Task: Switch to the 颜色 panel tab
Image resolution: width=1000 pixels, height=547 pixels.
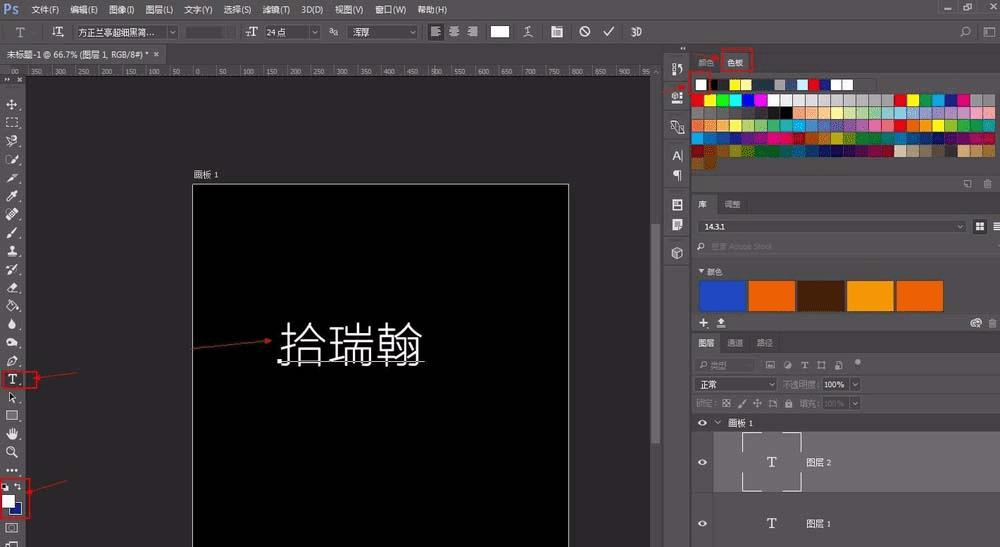Action: pos(707,62)
